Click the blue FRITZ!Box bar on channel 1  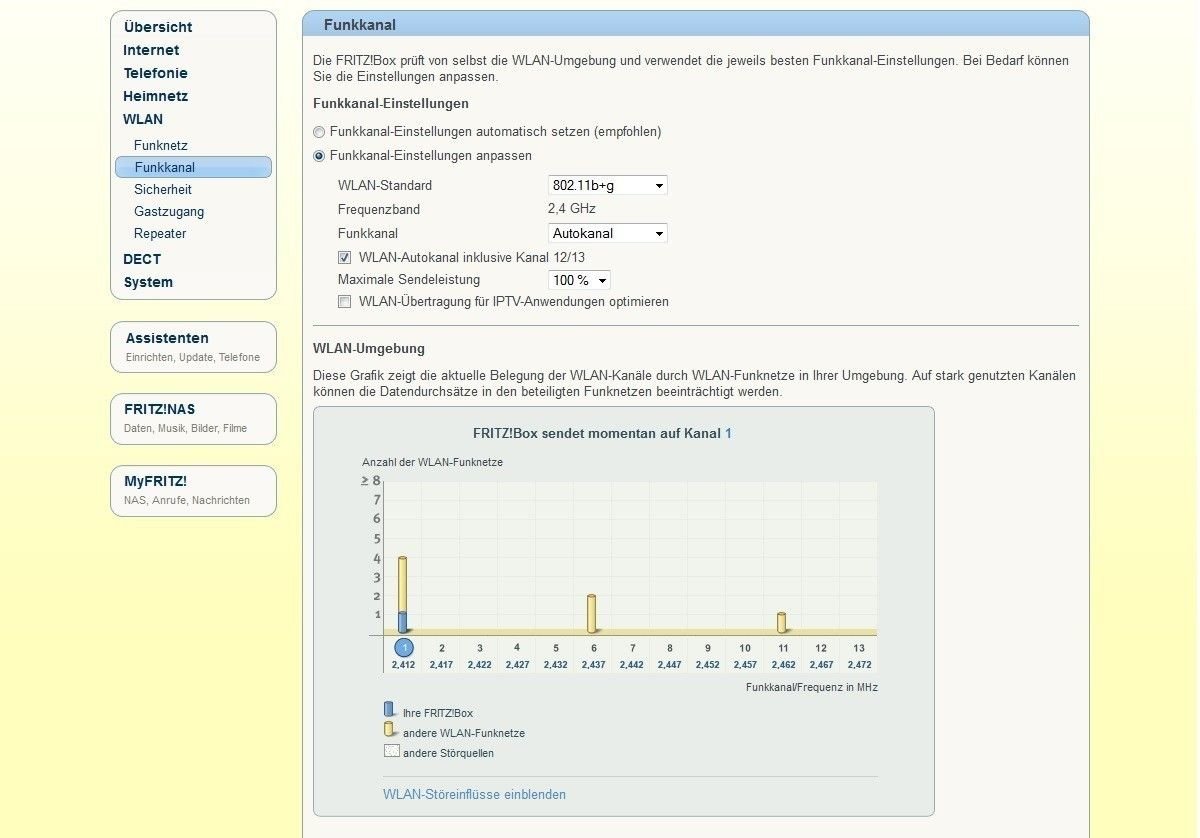(x=403, y=622)
